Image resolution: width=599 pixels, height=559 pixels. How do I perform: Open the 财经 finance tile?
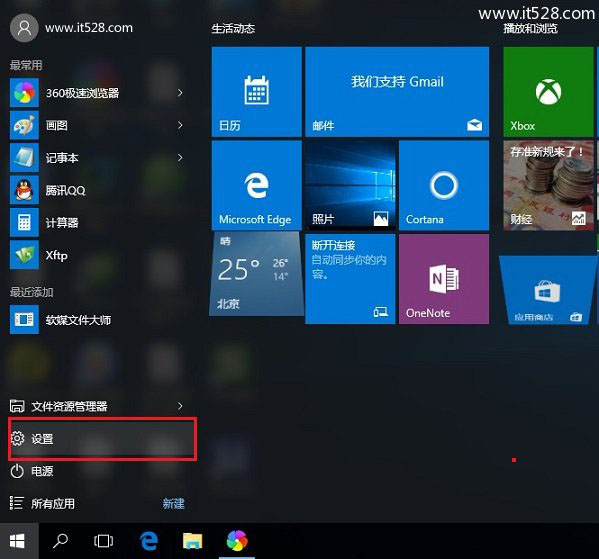[x=548, y=185]
